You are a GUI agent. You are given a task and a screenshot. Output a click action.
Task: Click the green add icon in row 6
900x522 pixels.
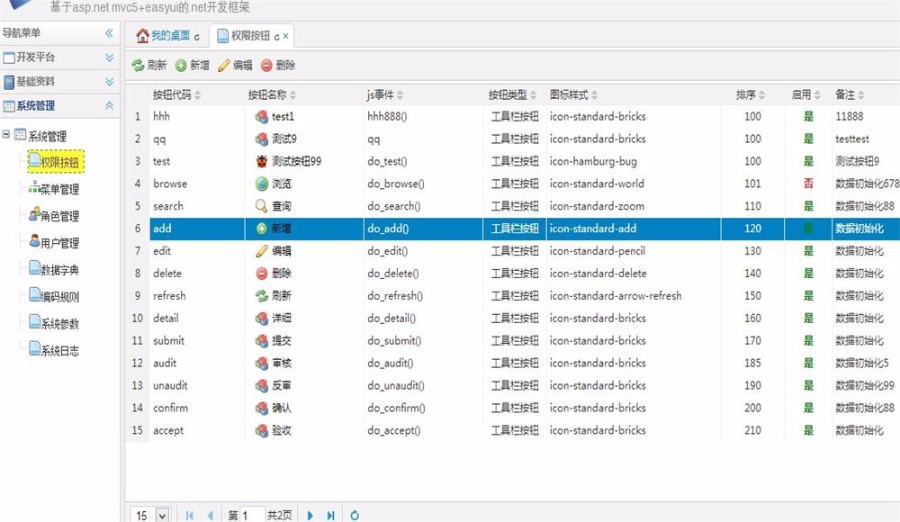tap(262, 229)
